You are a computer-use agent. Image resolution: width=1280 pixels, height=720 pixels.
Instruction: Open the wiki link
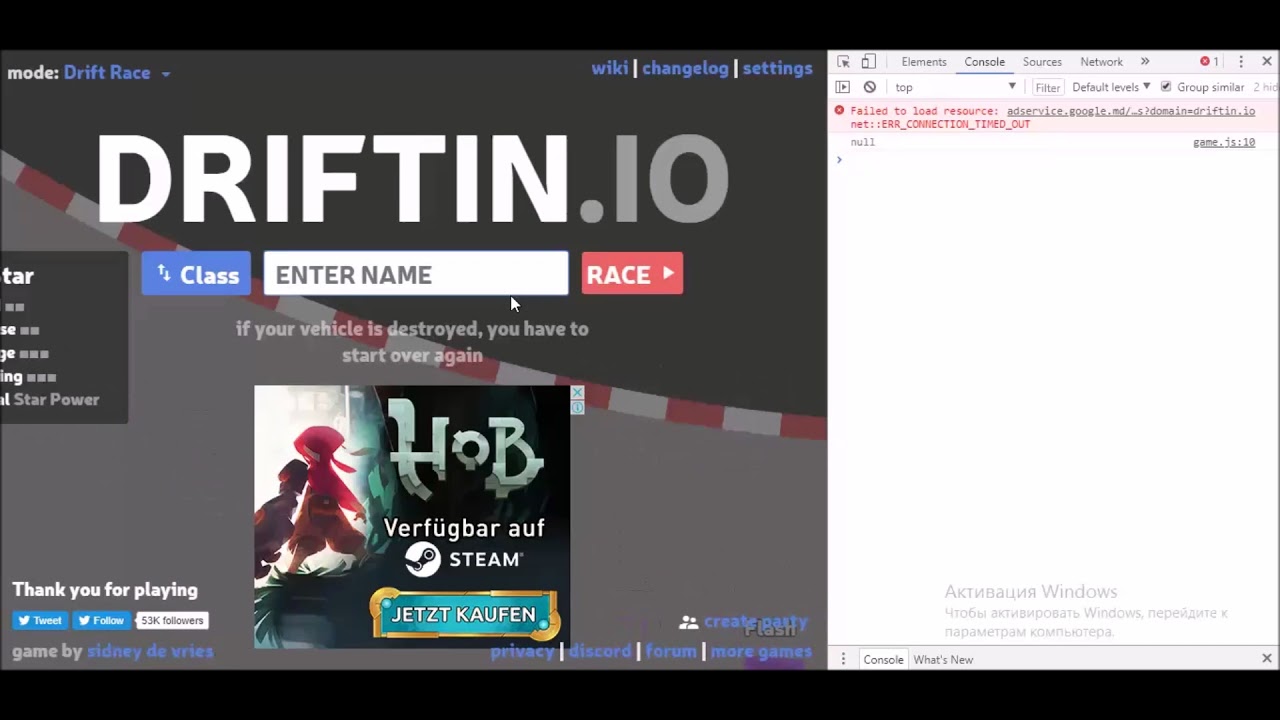coord(610,68)
